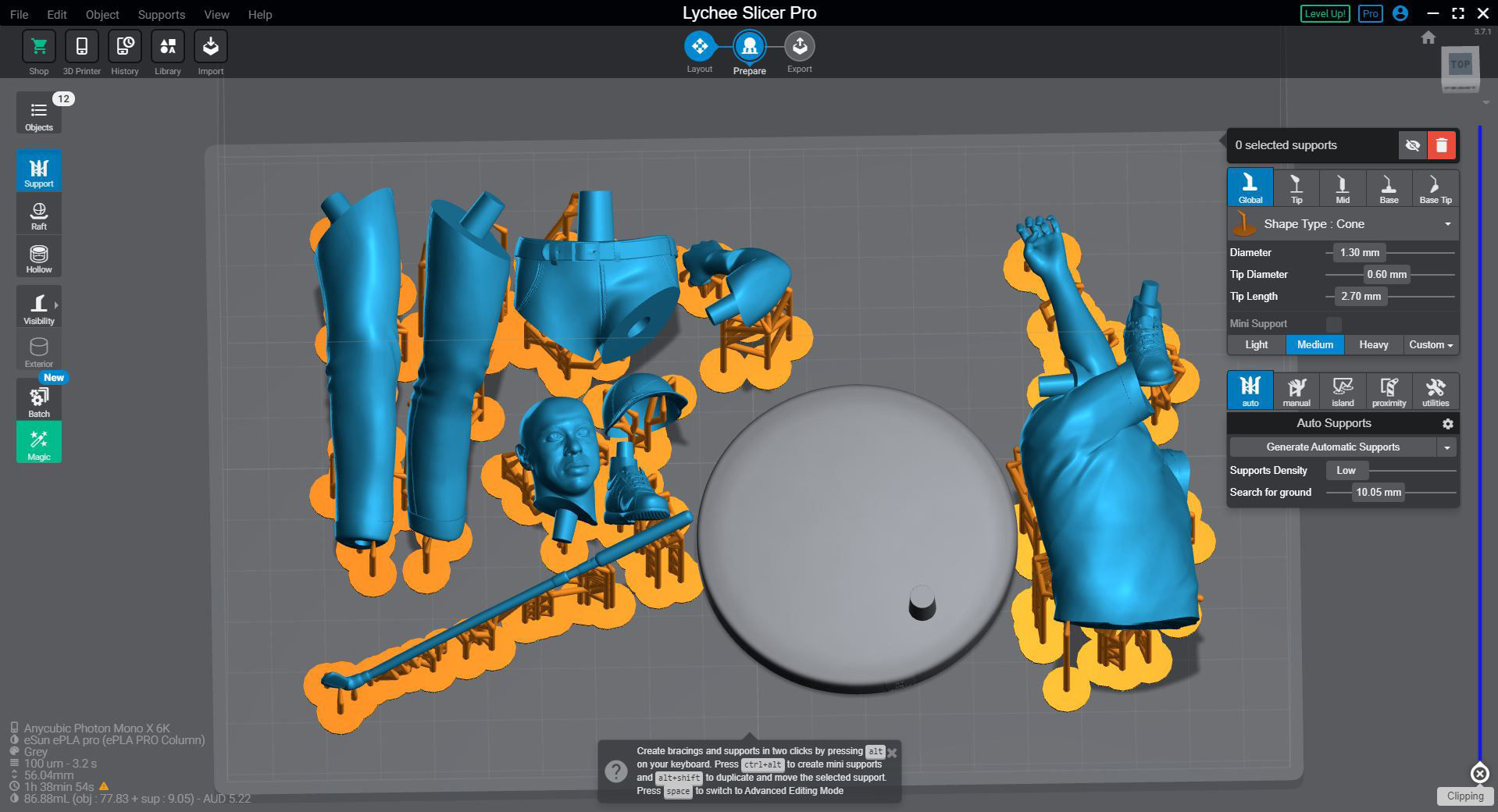The width and height of the screenshot is (1498, 812).
Task: Select the Light support preset
Action: (x=1257, y=344)
